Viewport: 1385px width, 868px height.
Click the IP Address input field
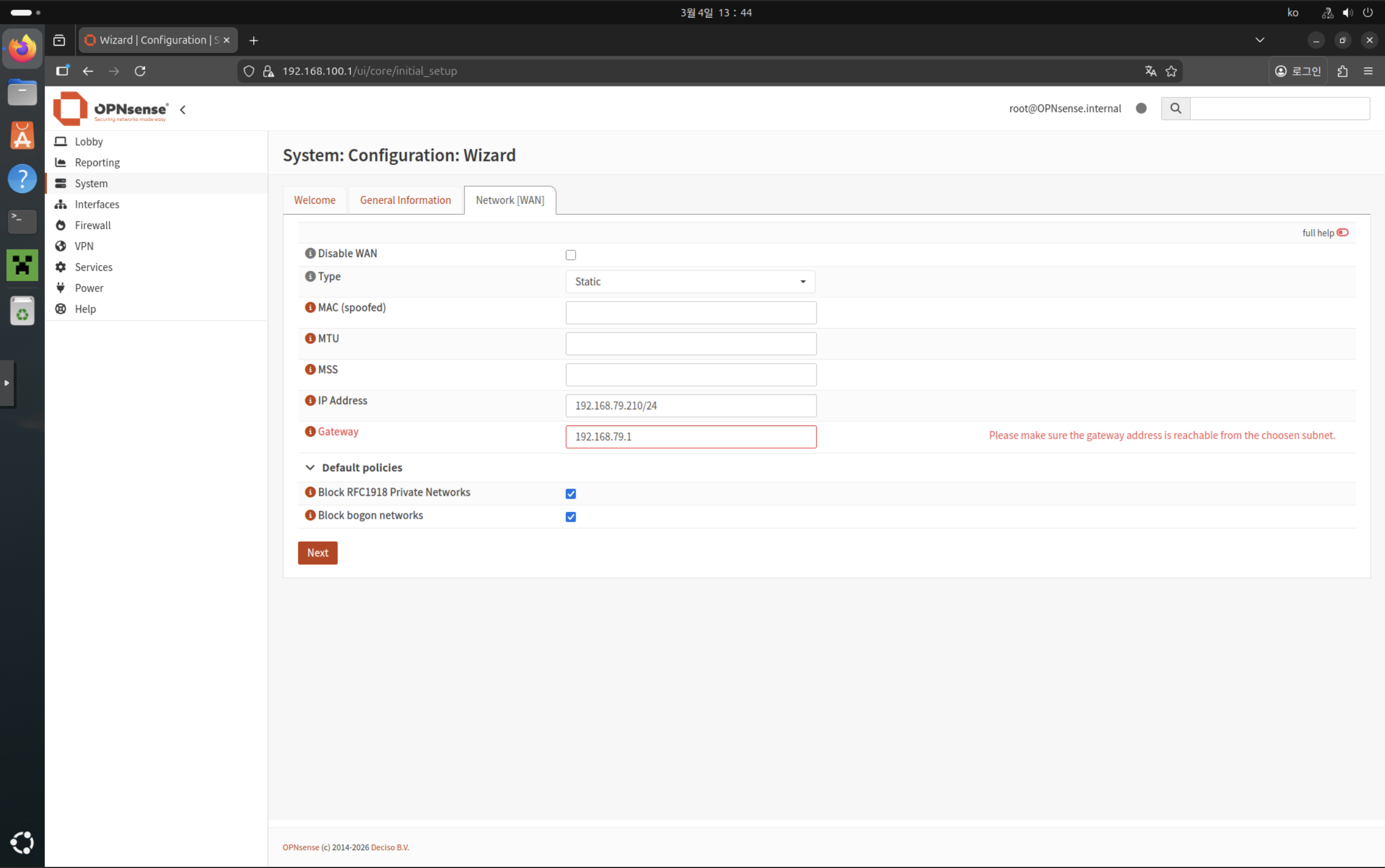pyautogui.click(x=690, y=406)
